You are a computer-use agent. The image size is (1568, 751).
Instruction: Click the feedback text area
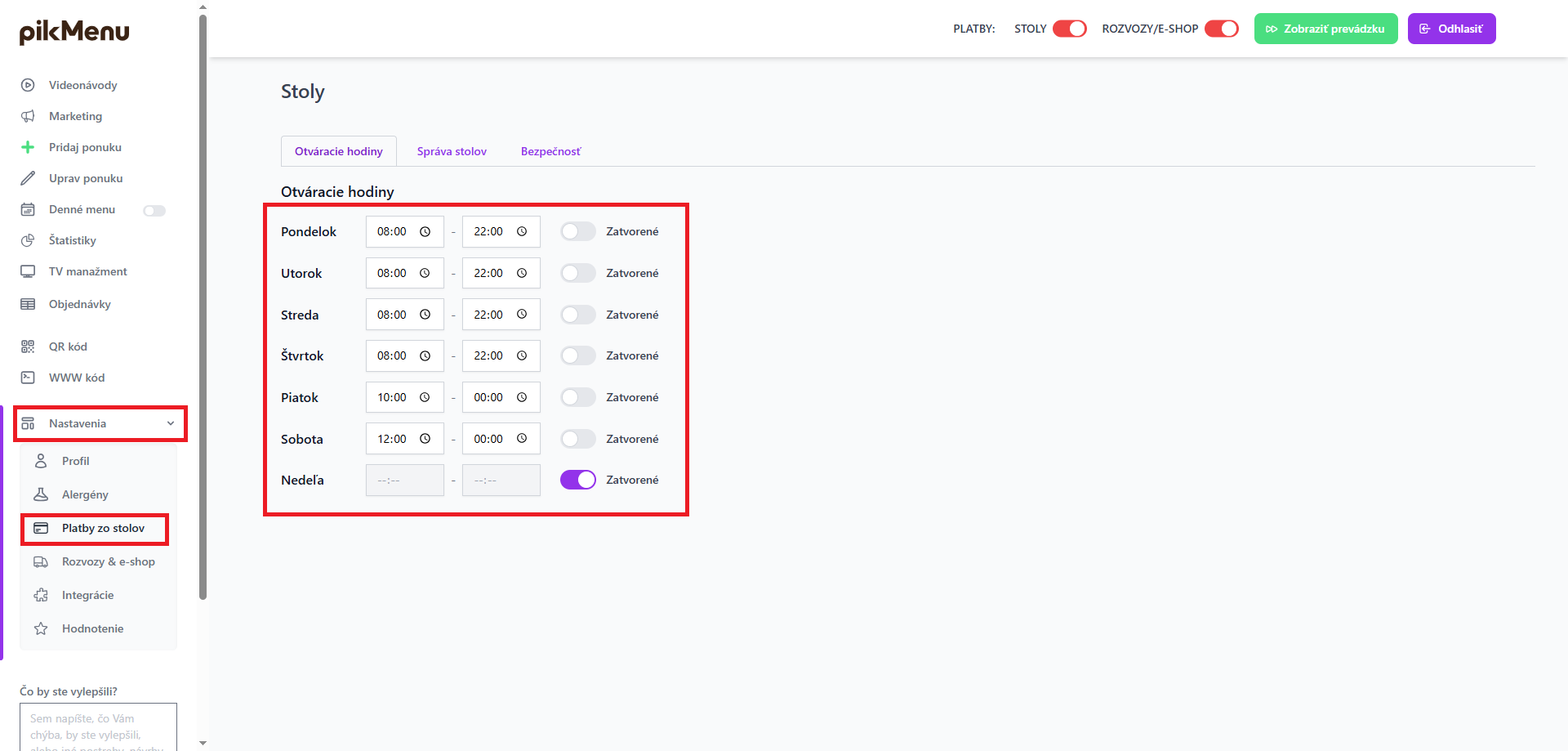click(x=98, y=727)
